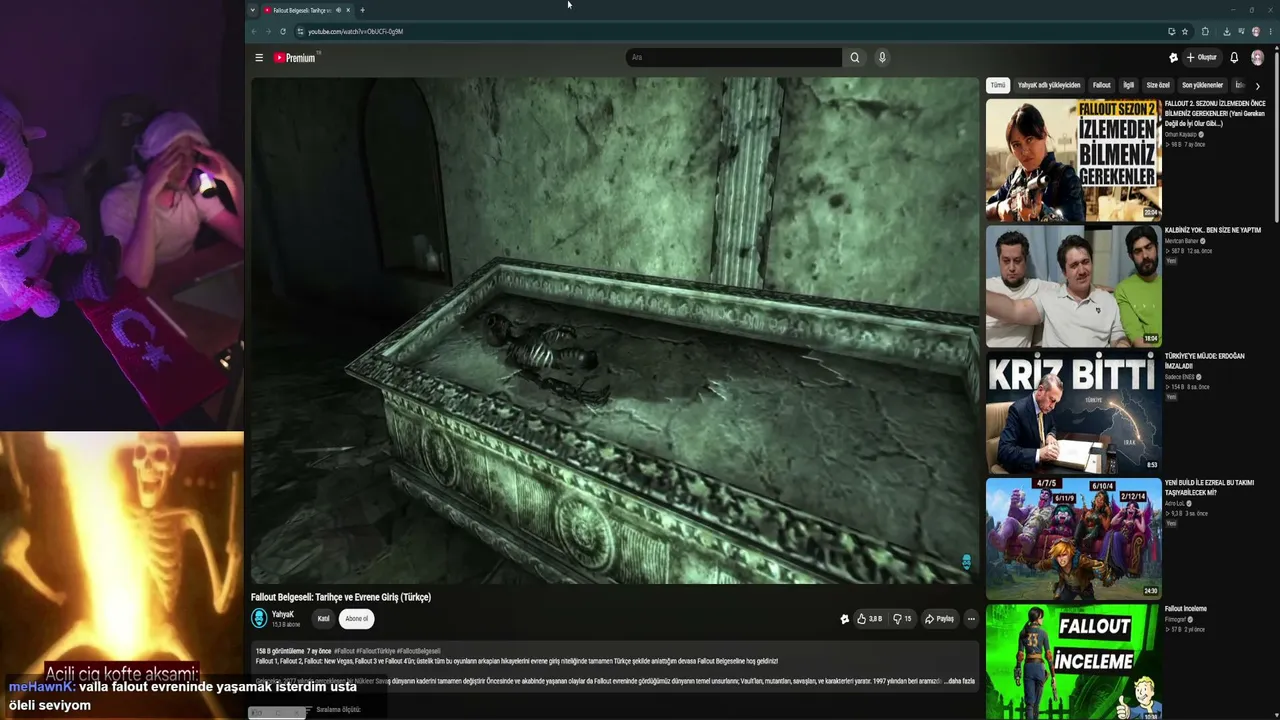
Task: Open YouTube notifications bell
Action: pos(1234,58)
